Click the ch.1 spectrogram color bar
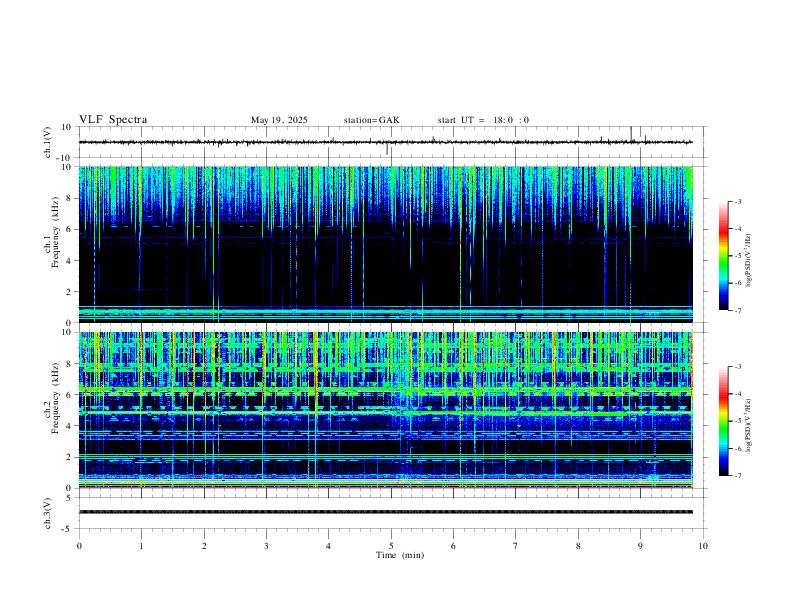The image size is (792, 612). 723,255
